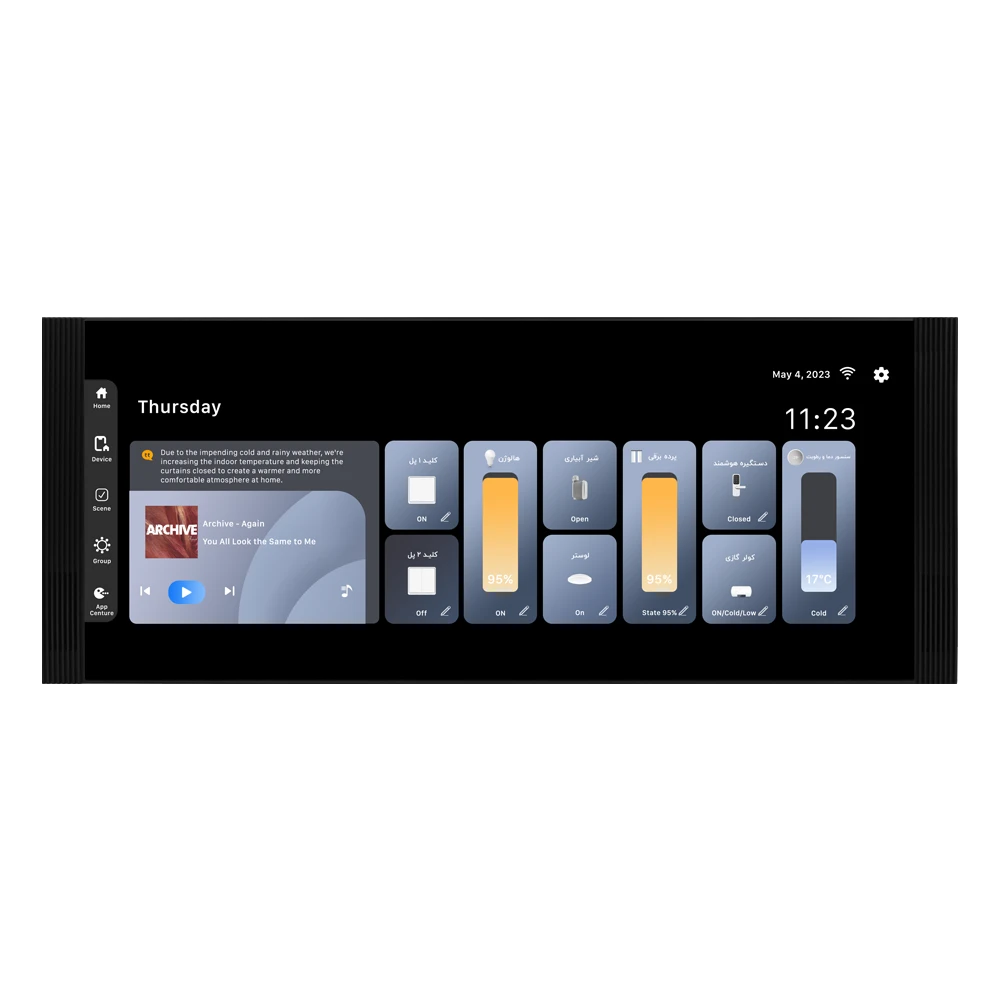Click the music note playlist icon
This screenshot has height=1000, width=1000.
point(346,591)
